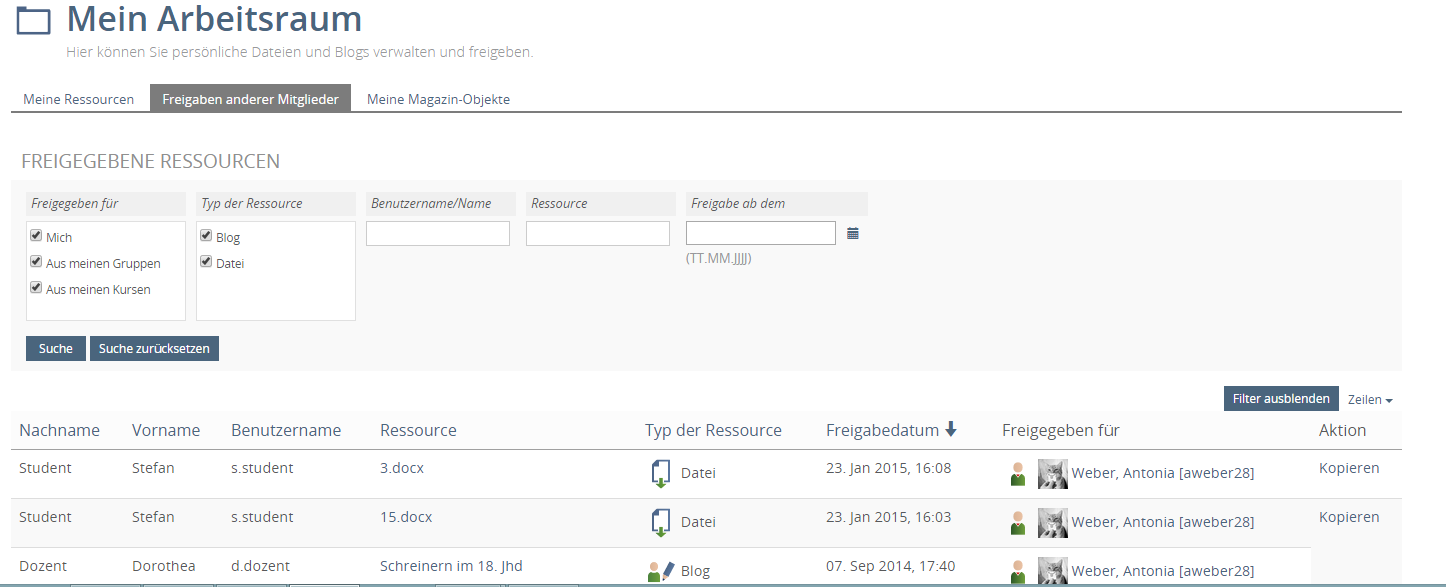Click the user icon in the 3.docx row
The width and height of the screenshot is (1446, 587).
1018,474
